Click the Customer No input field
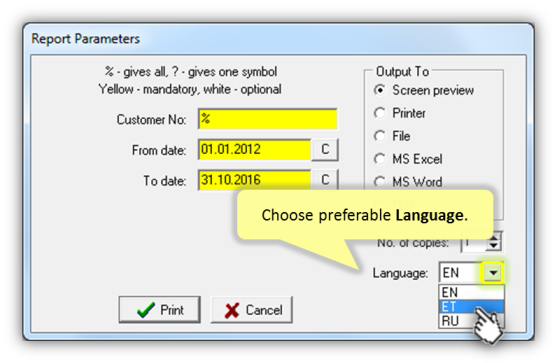The width and height of the screenshot is (557, 363). (267, 119)
